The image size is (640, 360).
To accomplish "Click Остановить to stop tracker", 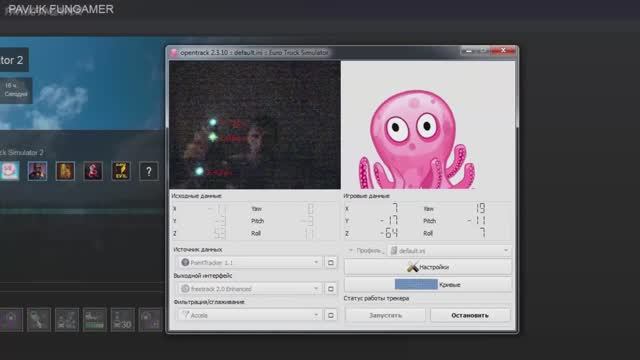I will [470, 315].
